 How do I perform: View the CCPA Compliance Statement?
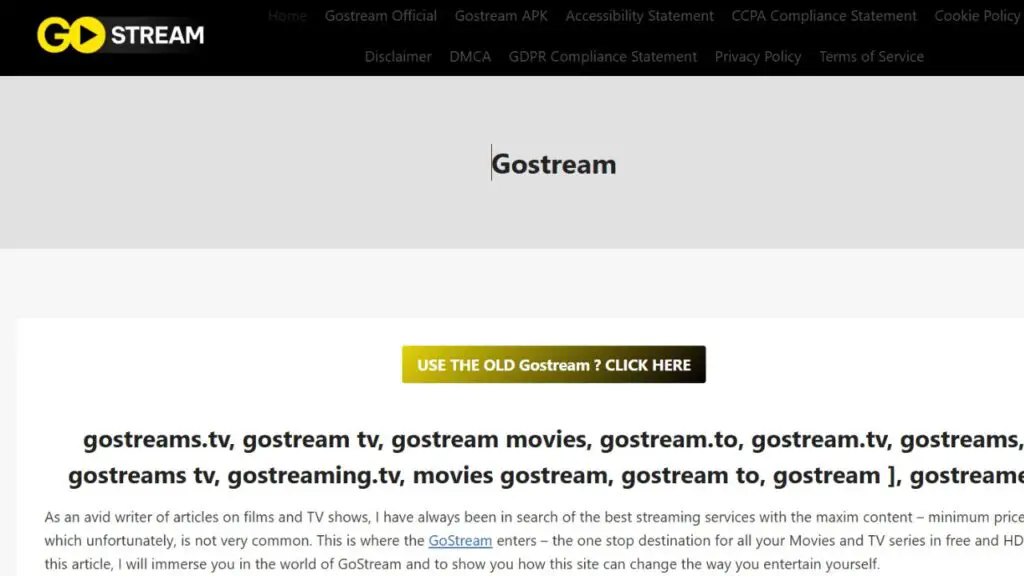(x=823, y=15)
